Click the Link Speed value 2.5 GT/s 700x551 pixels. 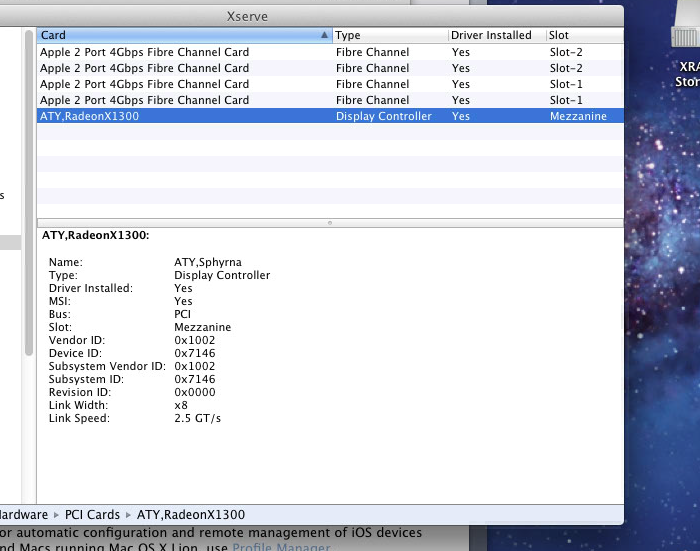click(197, 418)
